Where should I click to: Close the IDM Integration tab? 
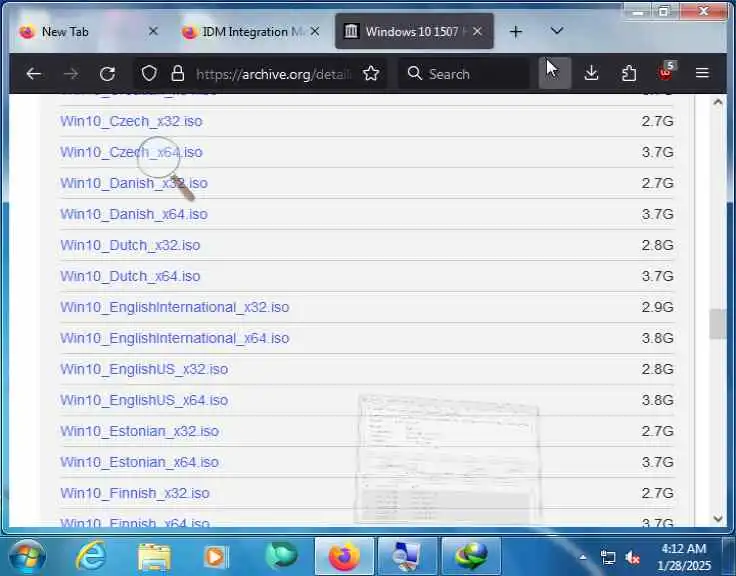coord(315,31)
